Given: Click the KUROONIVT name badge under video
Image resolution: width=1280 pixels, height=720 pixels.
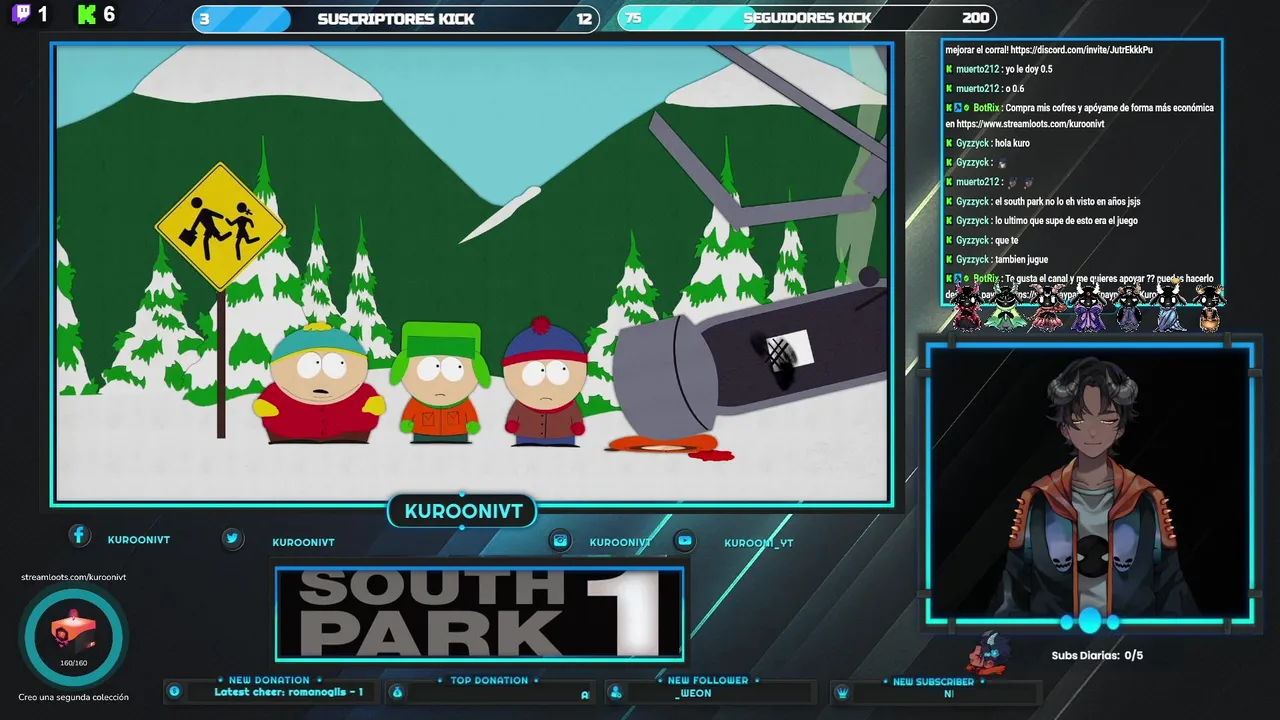Looking at the screenshot, I should pos(463,511).
